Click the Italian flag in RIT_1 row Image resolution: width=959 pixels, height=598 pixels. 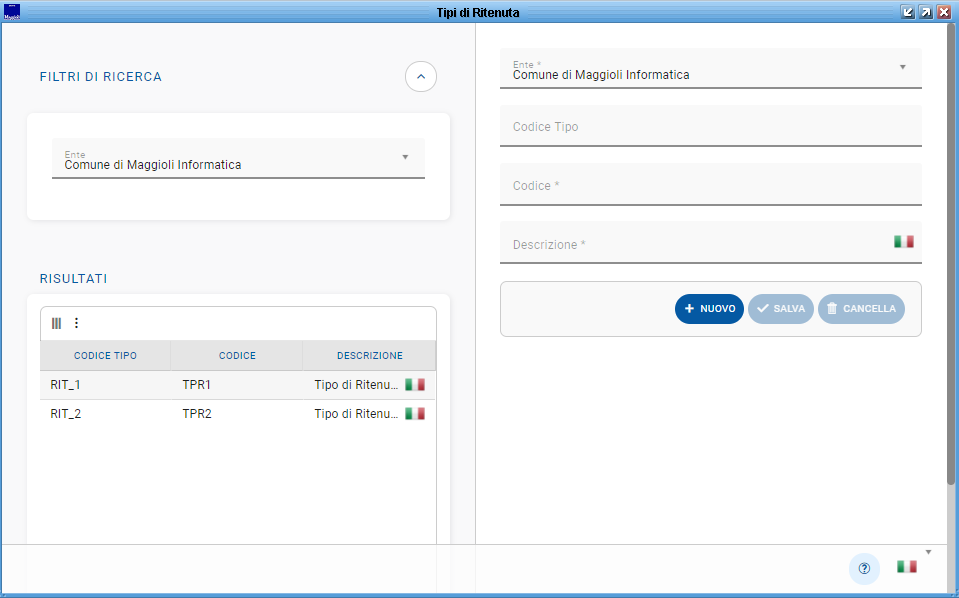[415, 384]
